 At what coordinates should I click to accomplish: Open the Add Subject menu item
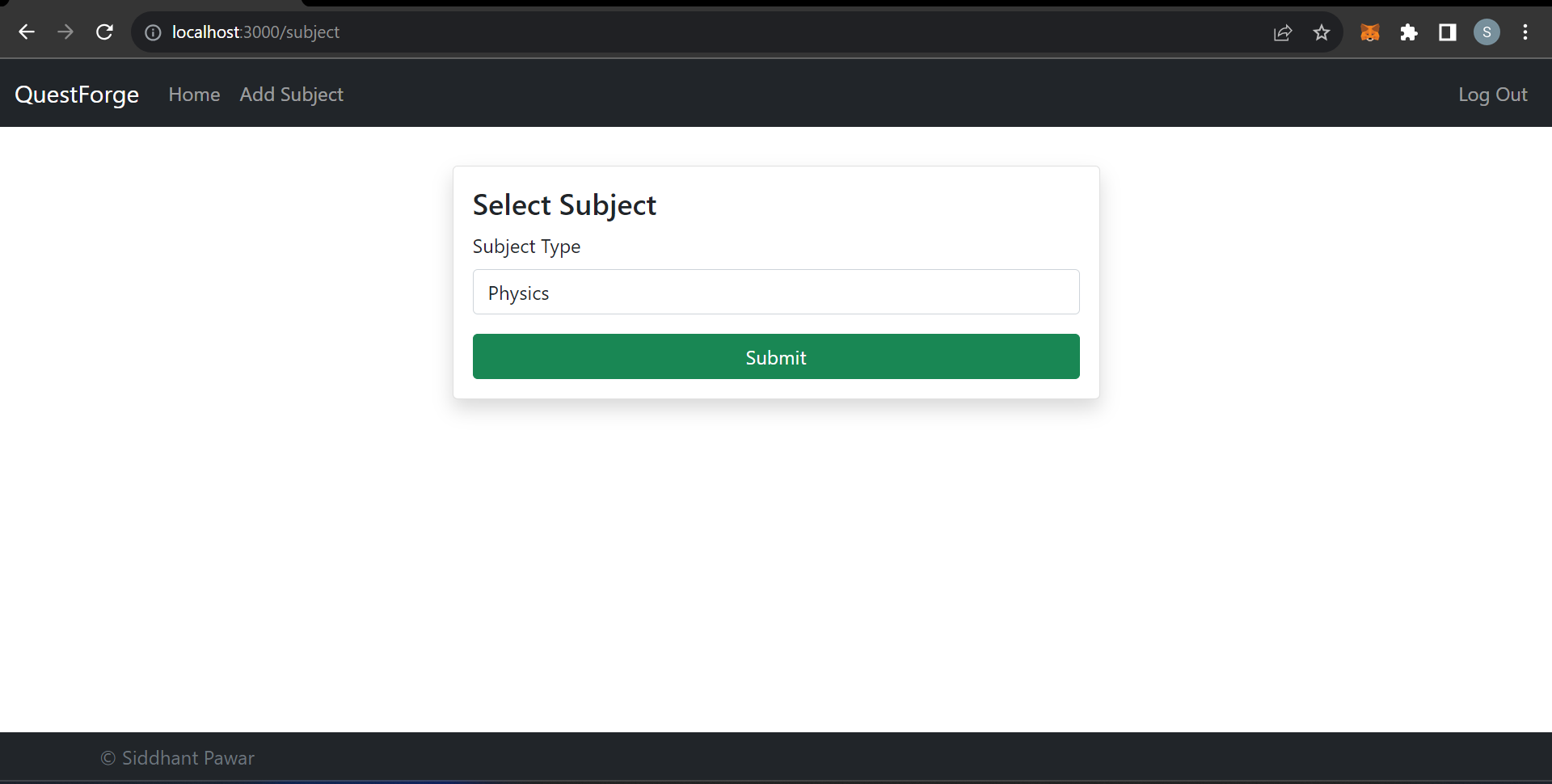tap(291, 95)
